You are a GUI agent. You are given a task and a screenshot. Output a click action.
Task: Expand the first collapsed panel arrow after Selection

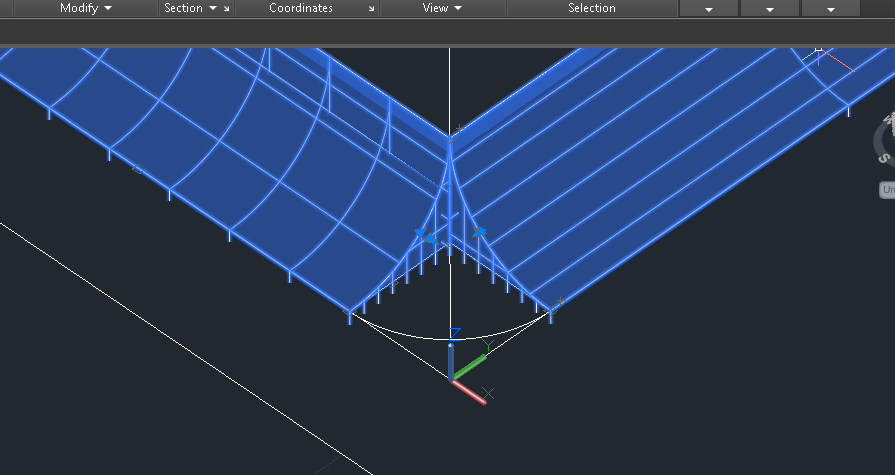point(709,9)
